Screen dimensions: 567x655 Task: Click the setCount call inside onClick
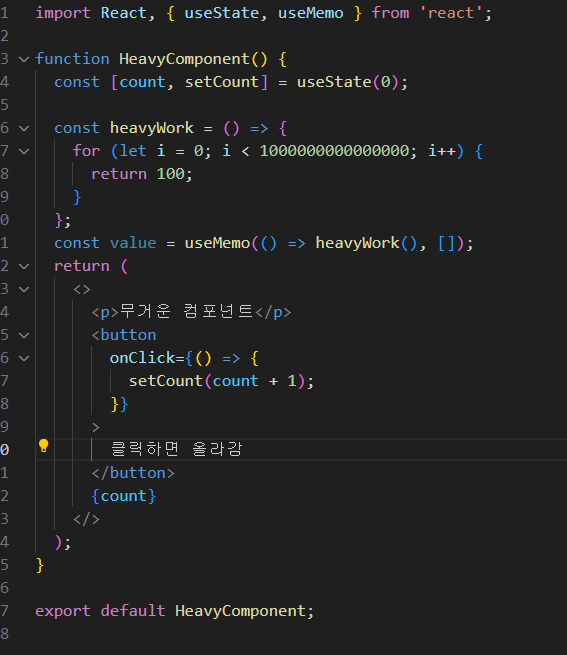[221, 381]
